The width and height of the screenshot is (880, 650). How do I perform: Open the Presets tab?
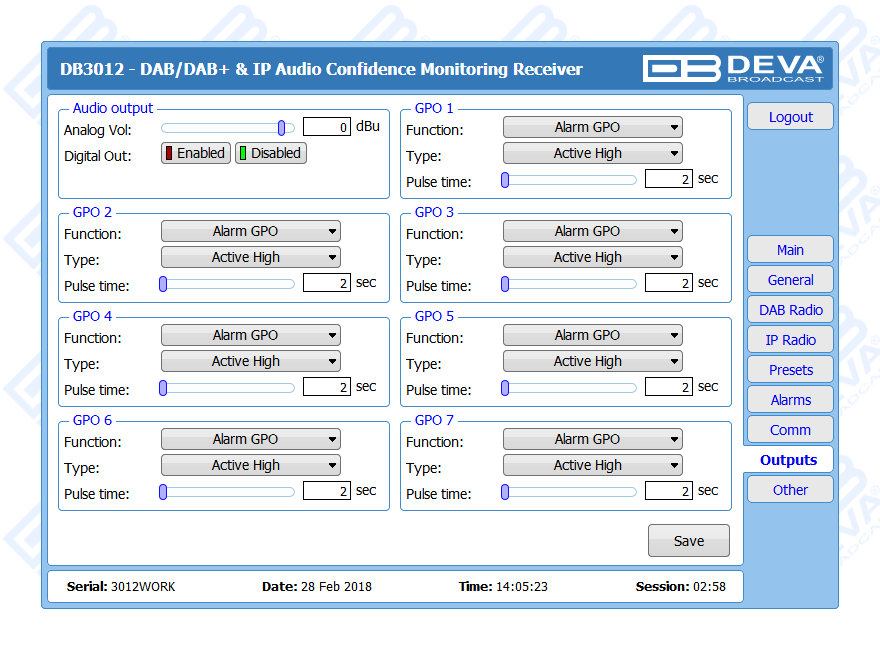click(x=790, y=370)
